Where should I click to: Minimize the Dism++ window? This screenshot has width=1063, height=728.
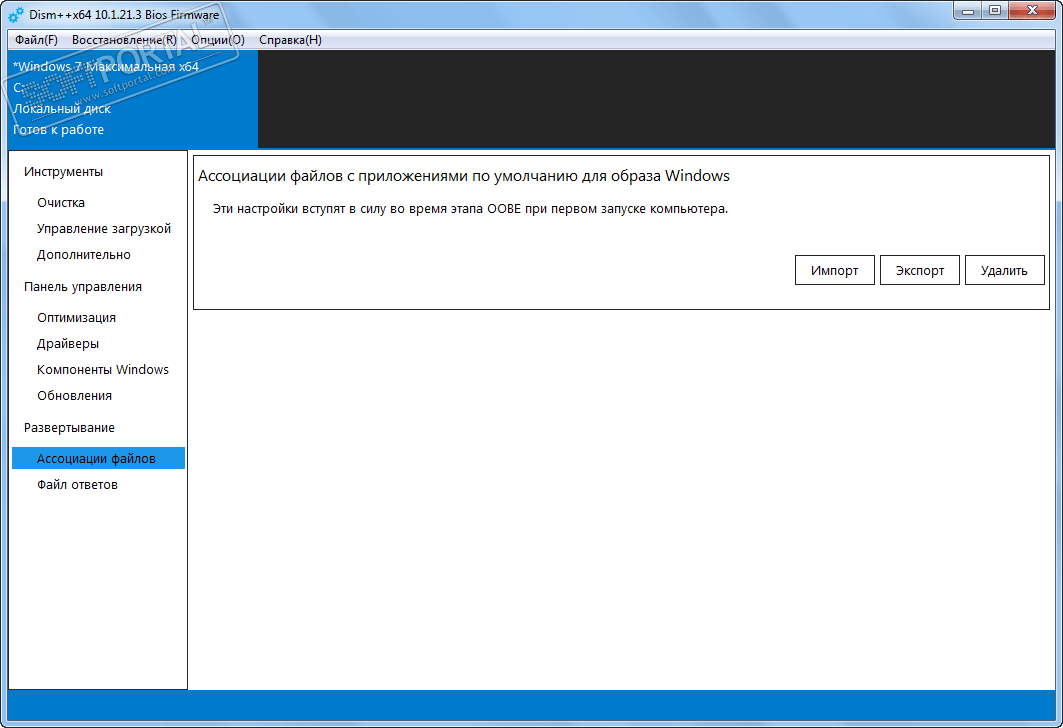tap(967, 11)
